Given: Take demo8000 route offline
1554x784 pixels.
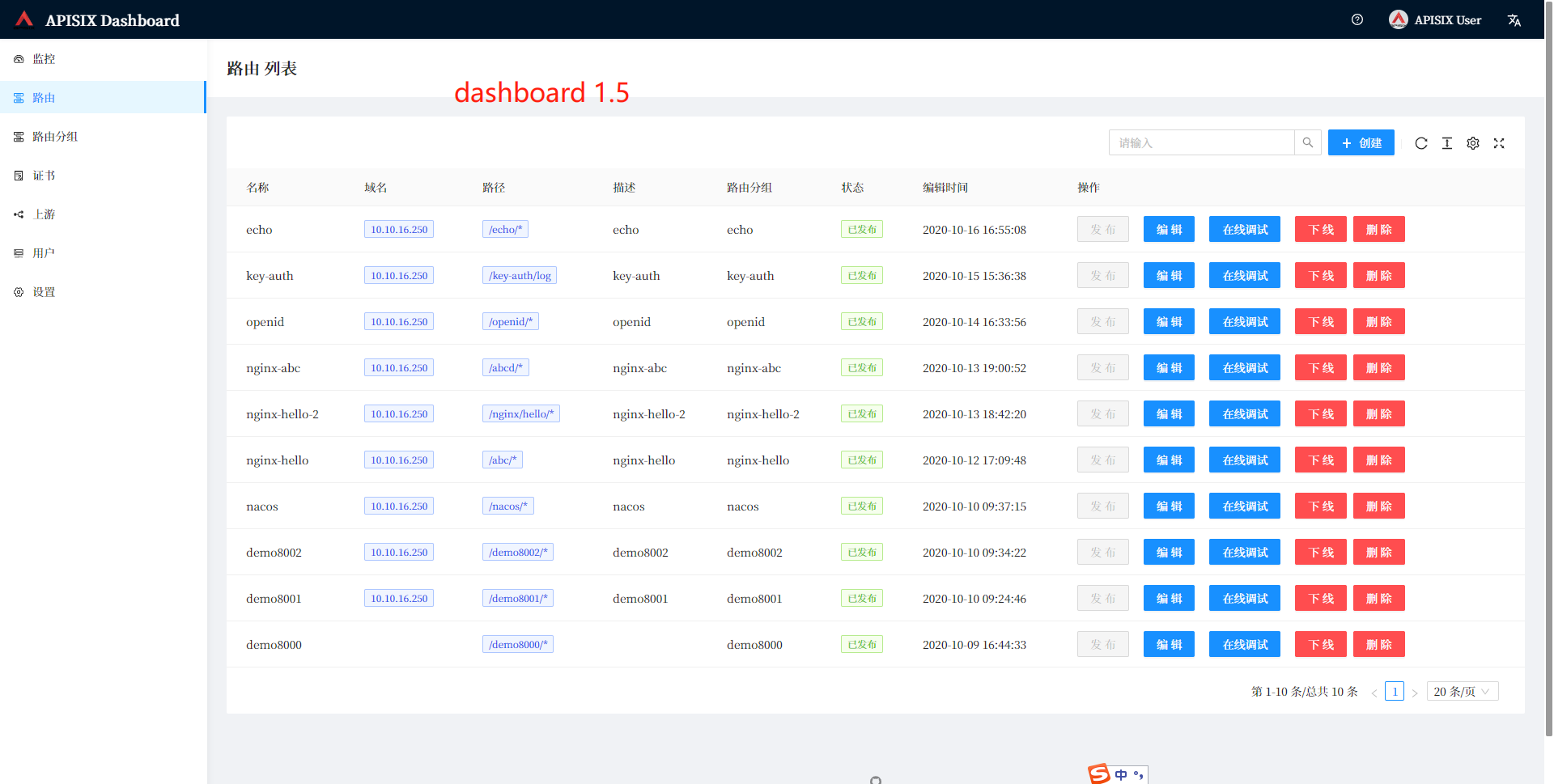Looking at the screenshot, I should point(1321,644).
